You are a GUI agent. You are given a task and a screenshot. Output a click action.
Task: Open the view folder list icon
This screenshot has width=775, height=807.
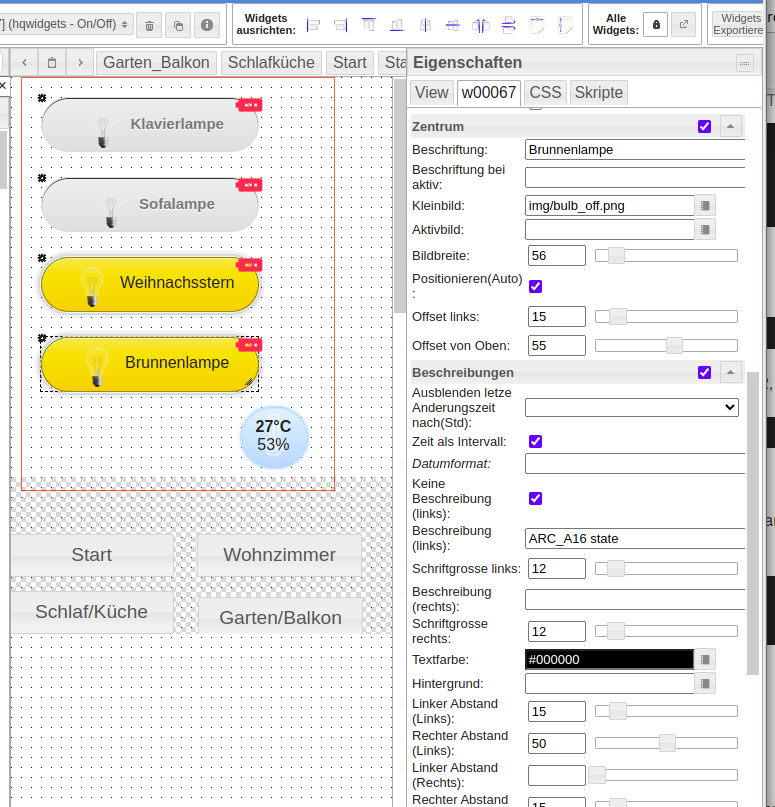(x=52, y=63)
